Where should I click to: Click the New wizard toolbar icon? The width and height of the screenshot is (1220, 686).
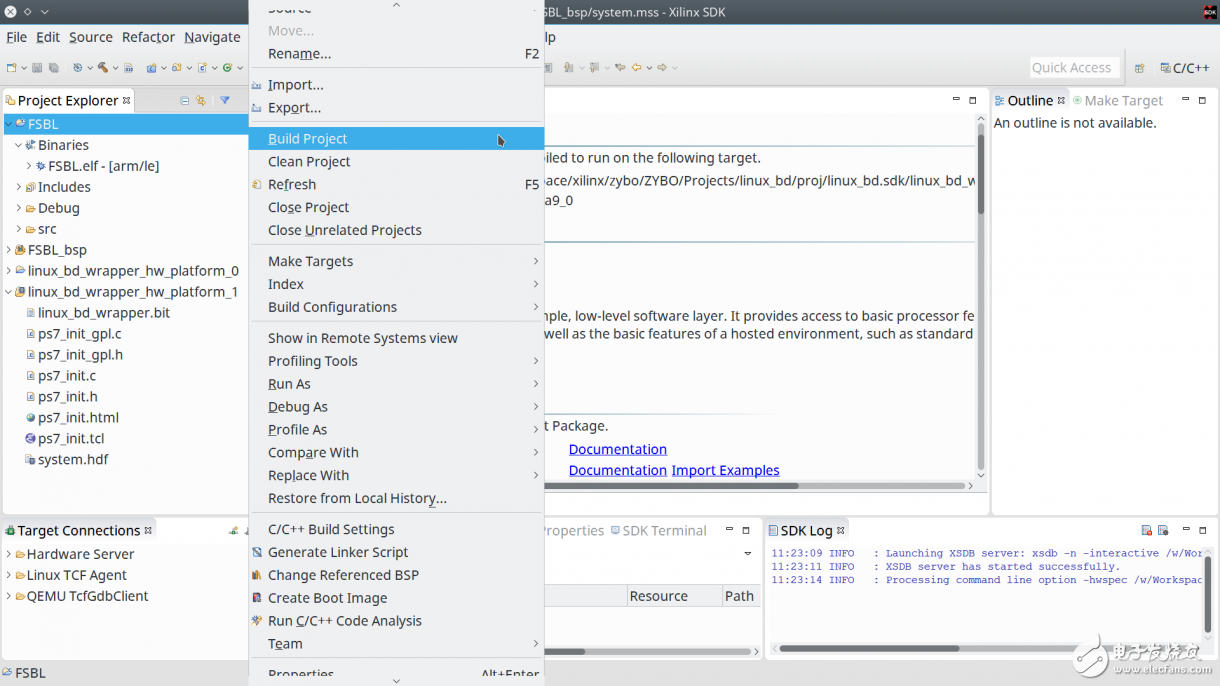tap(12, 68)
